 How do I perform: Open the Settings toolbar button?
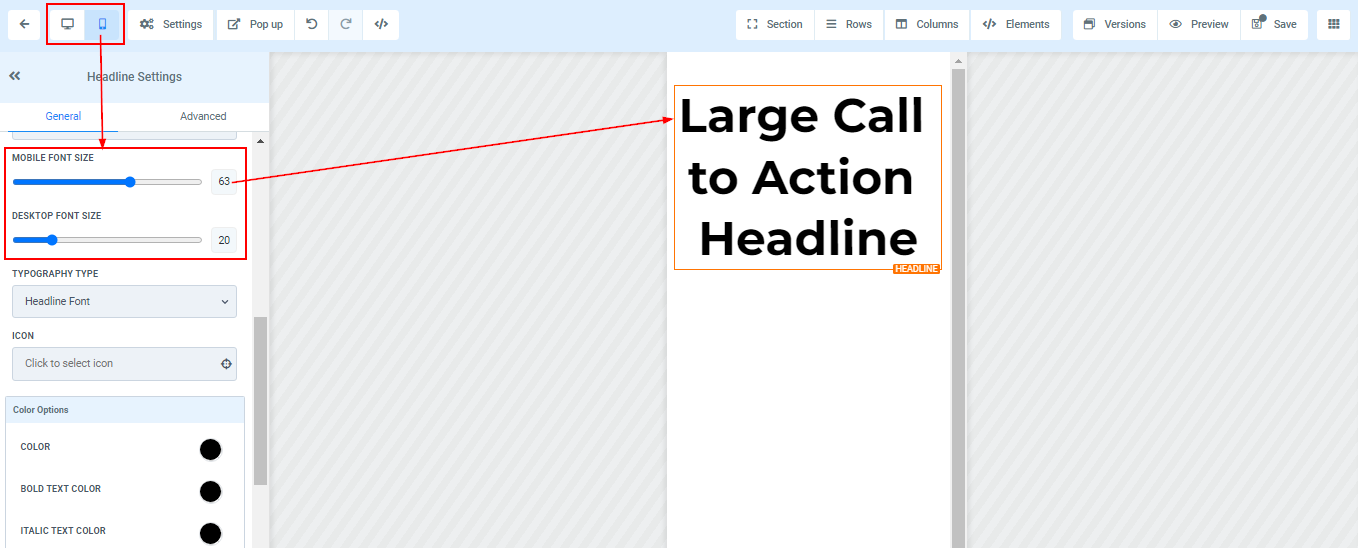click(171, 24)
